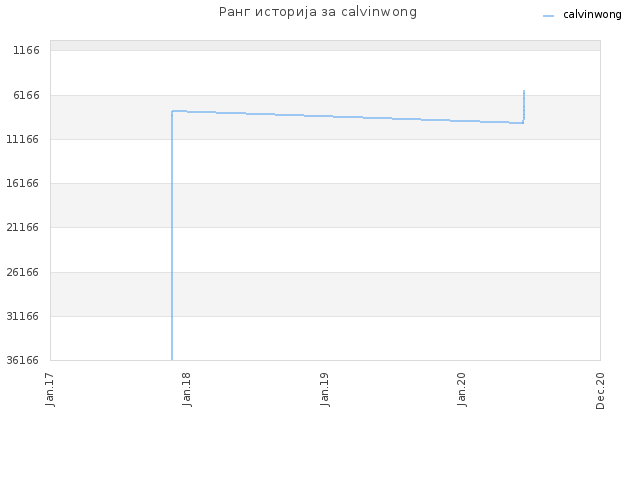Select the 11166 y-axis label

pyautogui.click(x=22, y=139)
